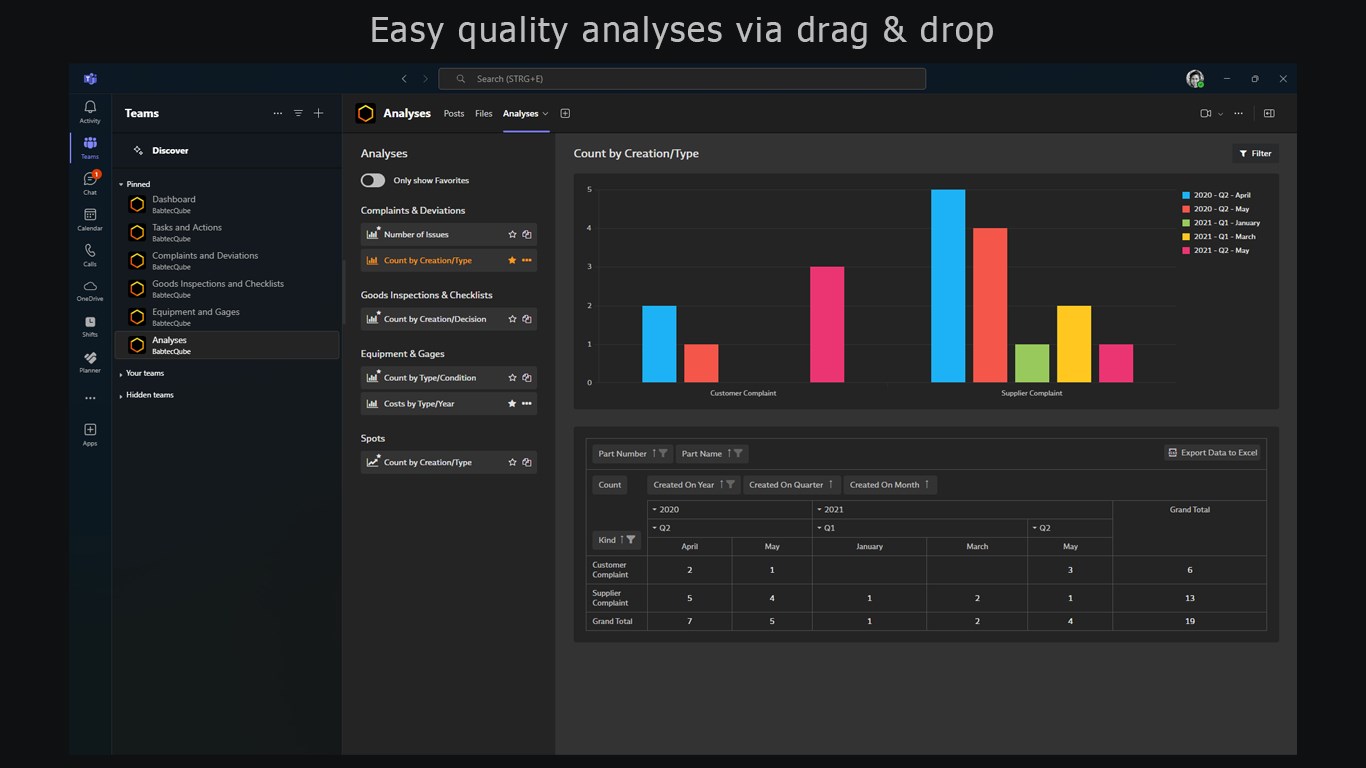
Task: Click the Created On Quarter field chip
Action: click(x=792, y=485)
